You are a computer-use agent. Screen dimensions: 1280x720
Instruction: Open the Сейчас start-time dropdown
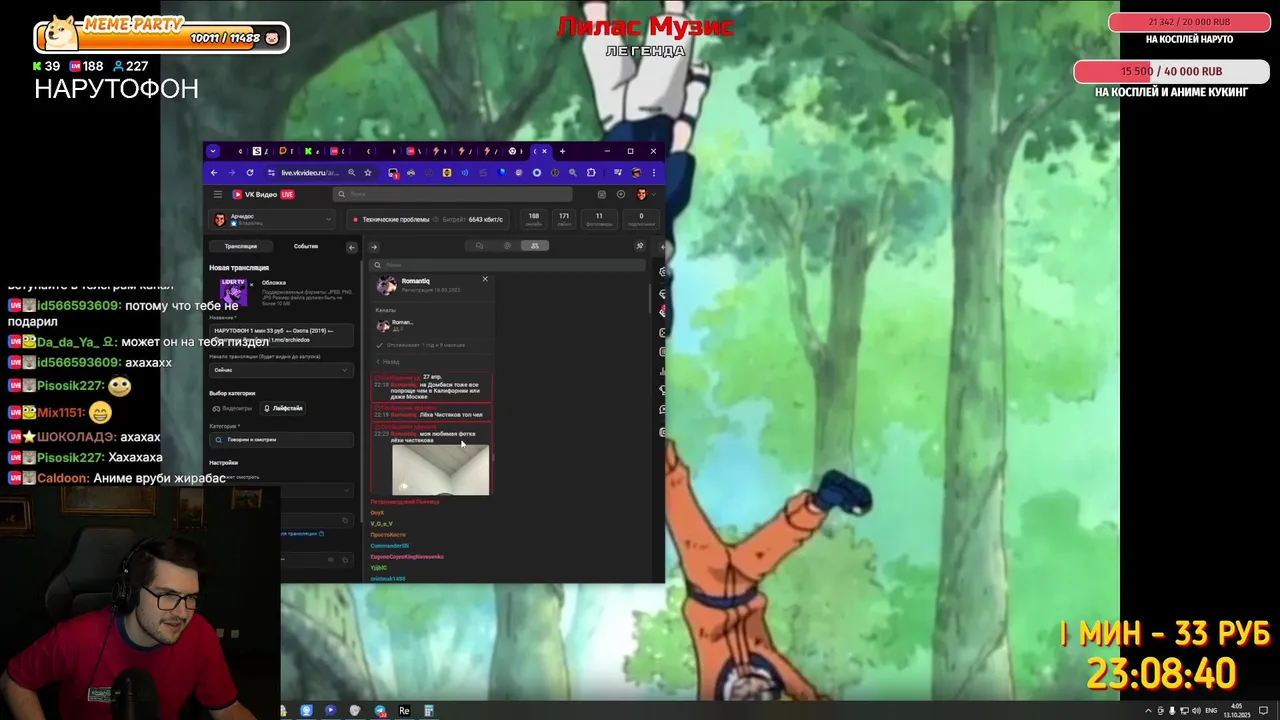point(281,370)
